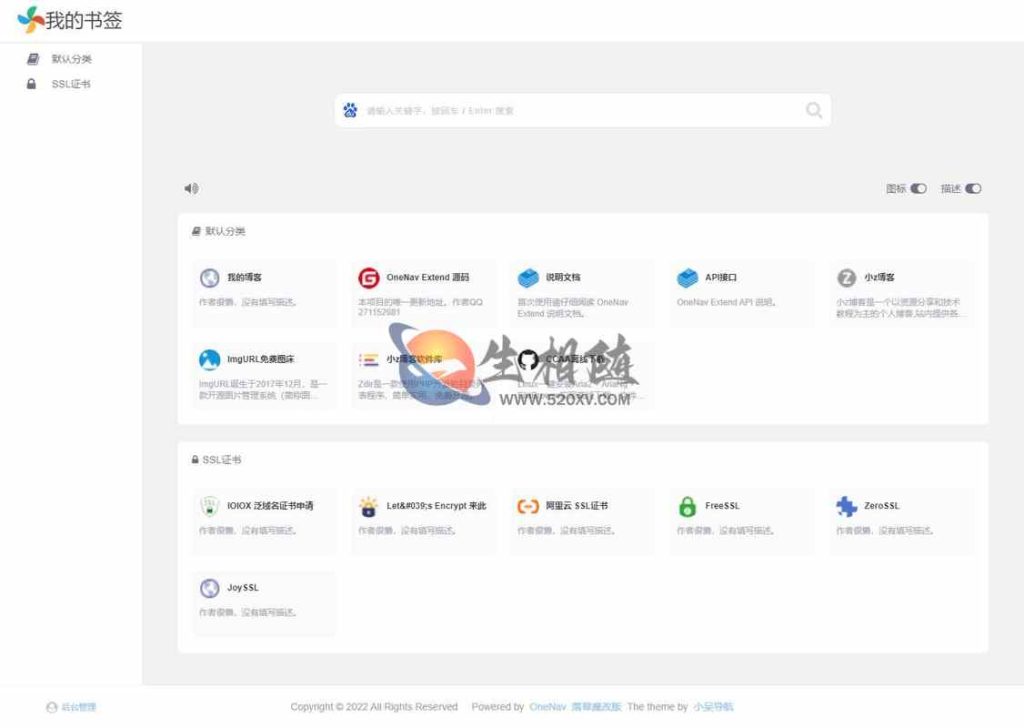The height and width of the screenshot is (728, 1024).
Task: Click the Baidu paw search engine icon
Action: pos(350,111)
